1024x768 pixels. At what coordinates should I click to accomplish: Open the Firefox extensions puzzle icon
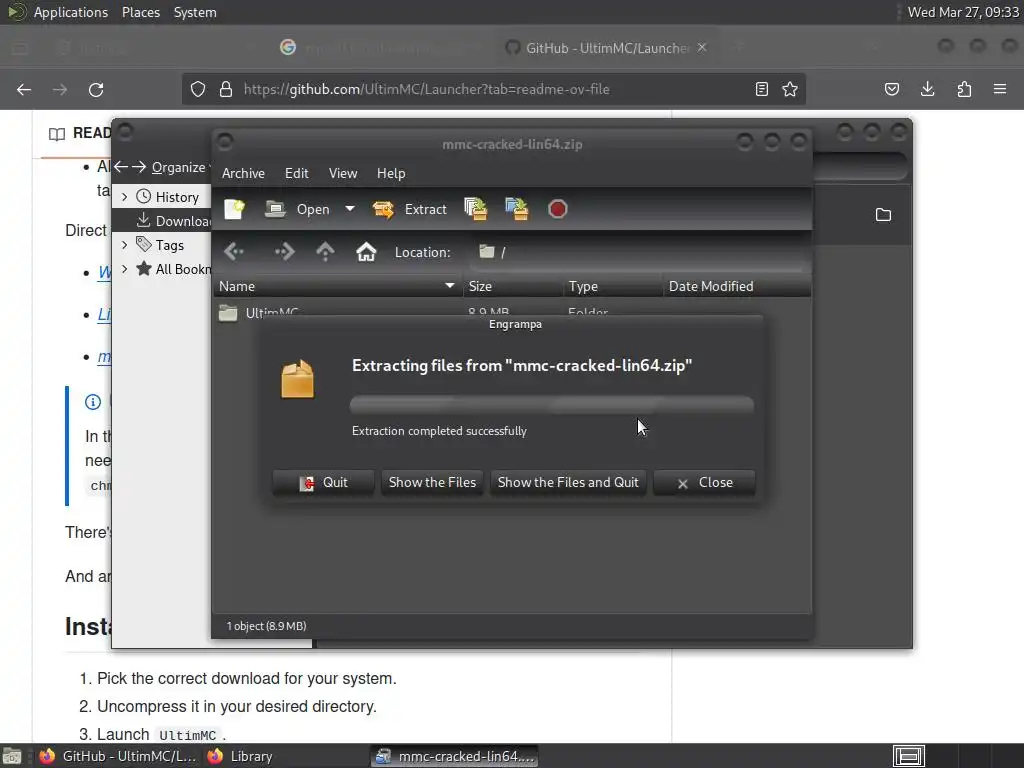pyautogui.click(x=964, y=89)
